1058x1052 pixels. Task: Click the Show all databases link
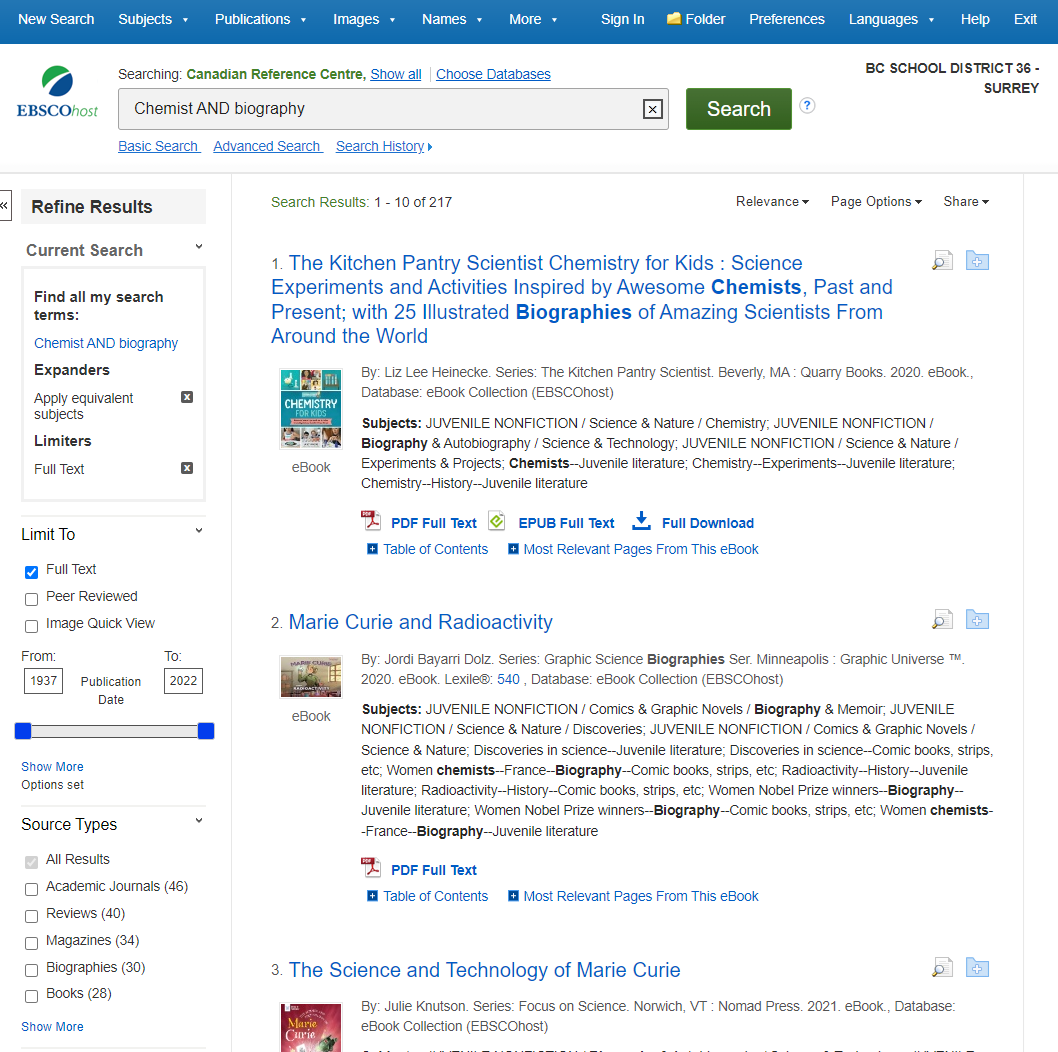(x=395, y=74)
